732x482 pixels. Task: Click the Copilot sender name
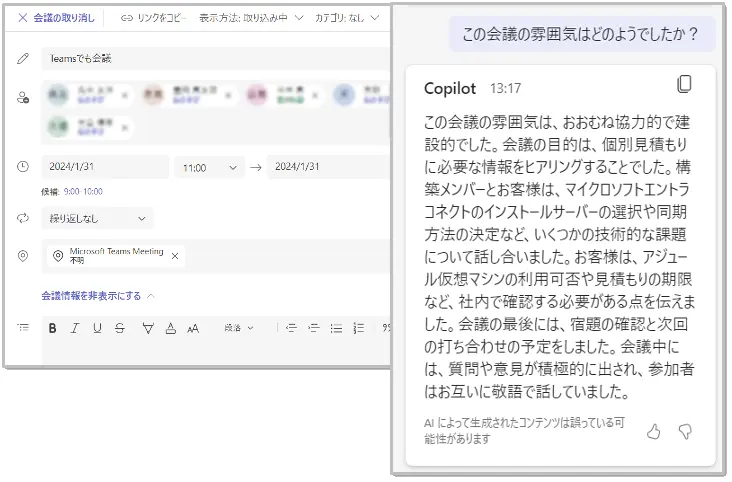point(450,88)
